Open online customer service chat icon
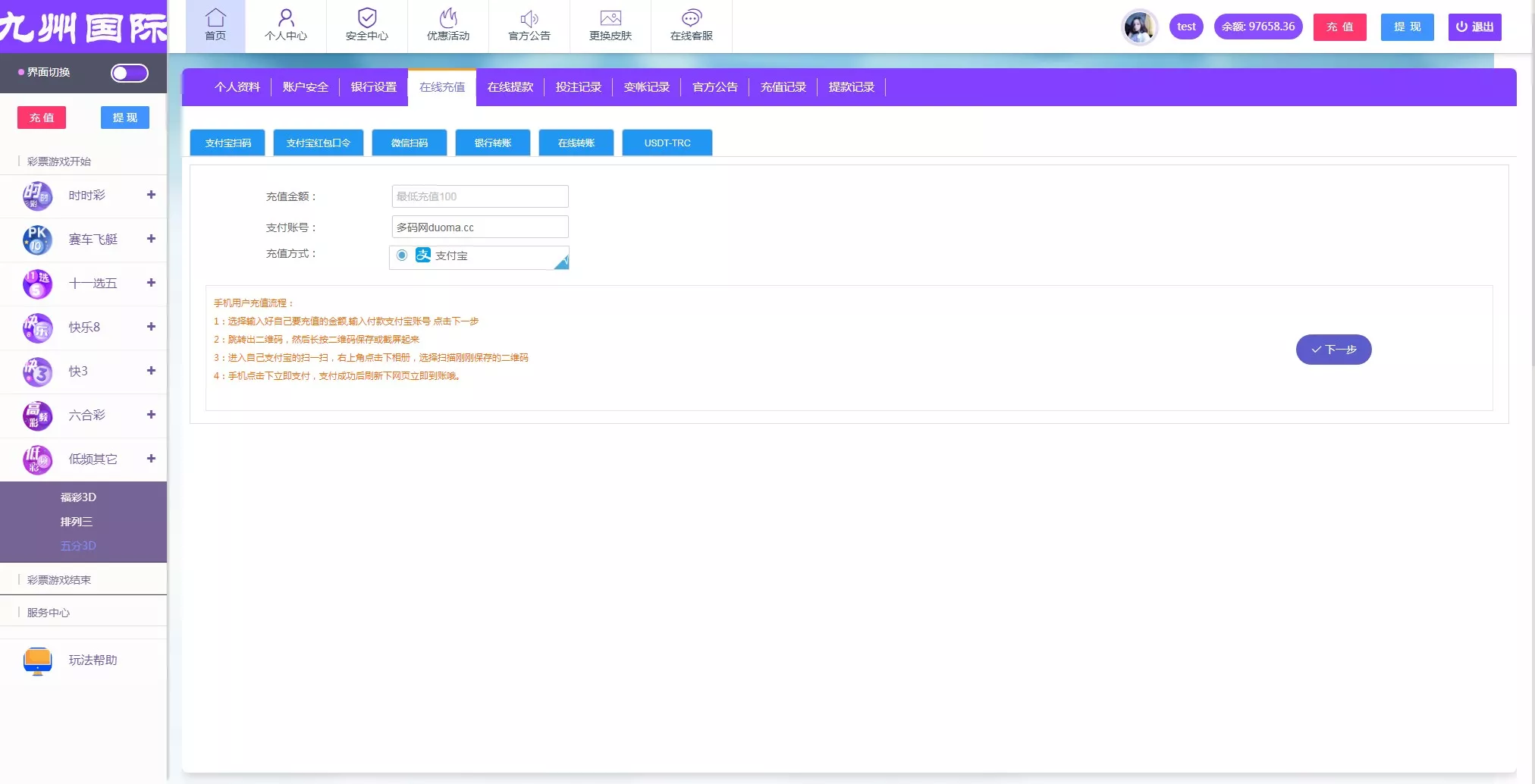Image resolution: width=1535 pixels, height=784 pixels. click(691, 18)
